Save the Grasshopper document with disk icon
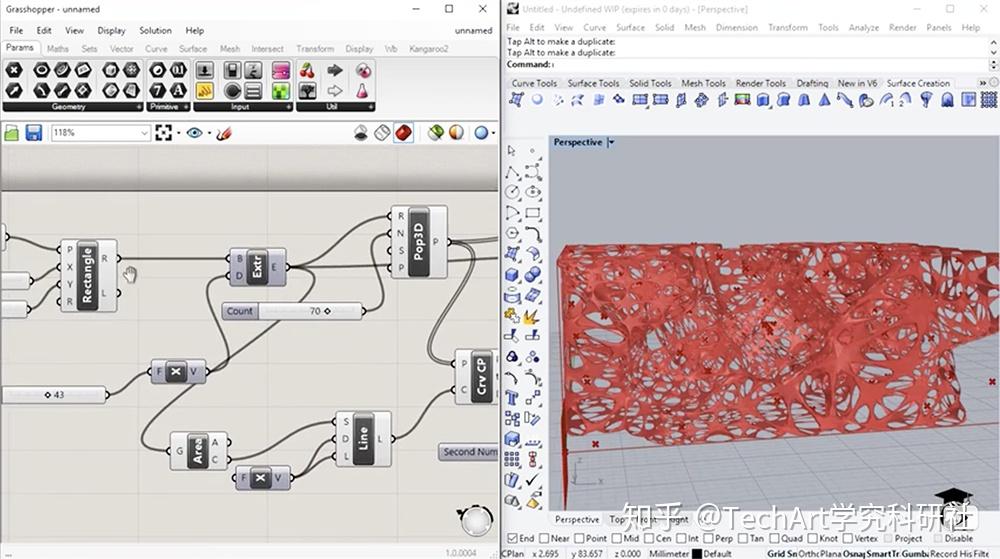The height and width of the screenshot is (559, 1000). coord(33,133)
